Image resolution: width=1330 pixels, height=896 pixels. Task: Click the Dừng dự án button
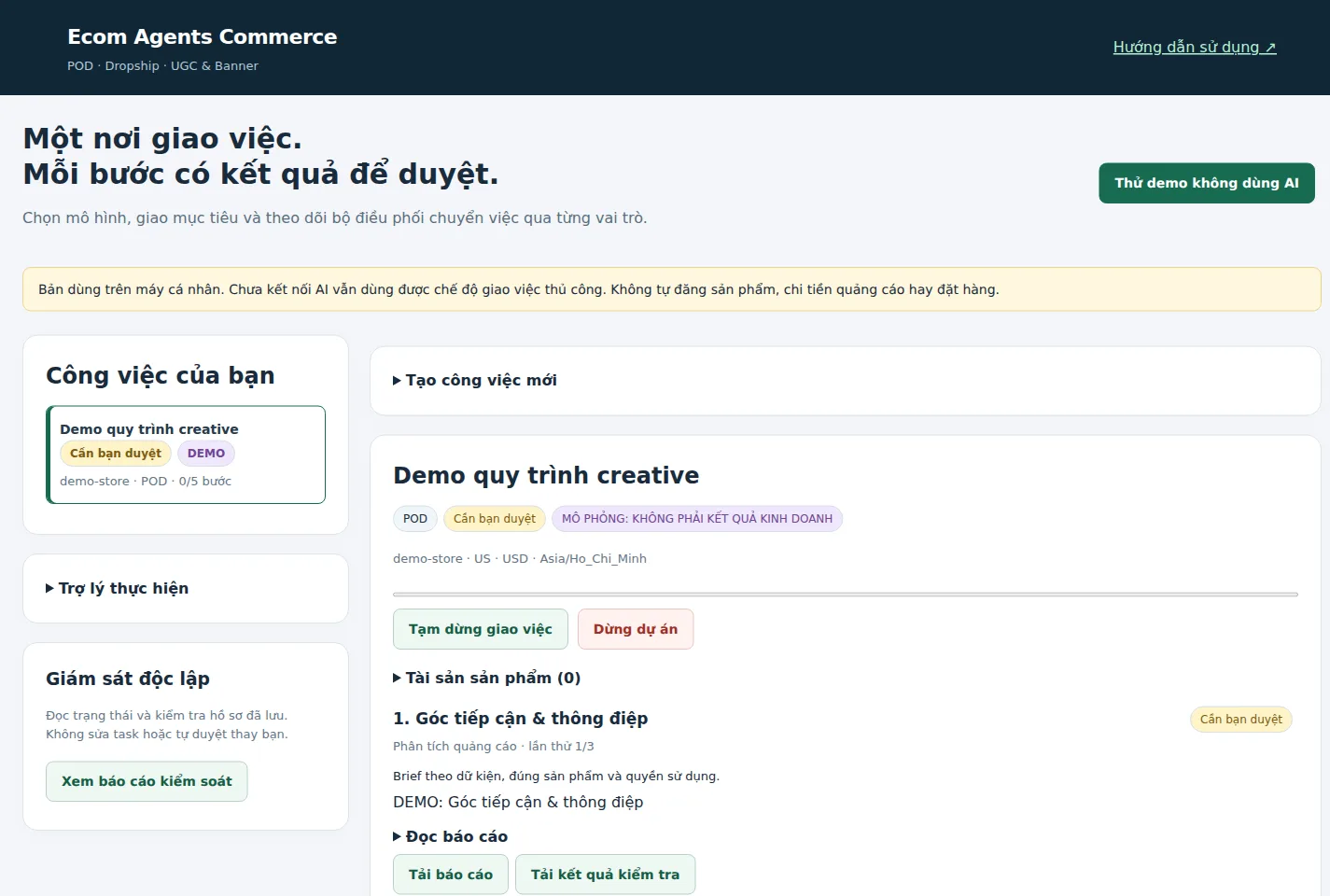coord(636,629)
